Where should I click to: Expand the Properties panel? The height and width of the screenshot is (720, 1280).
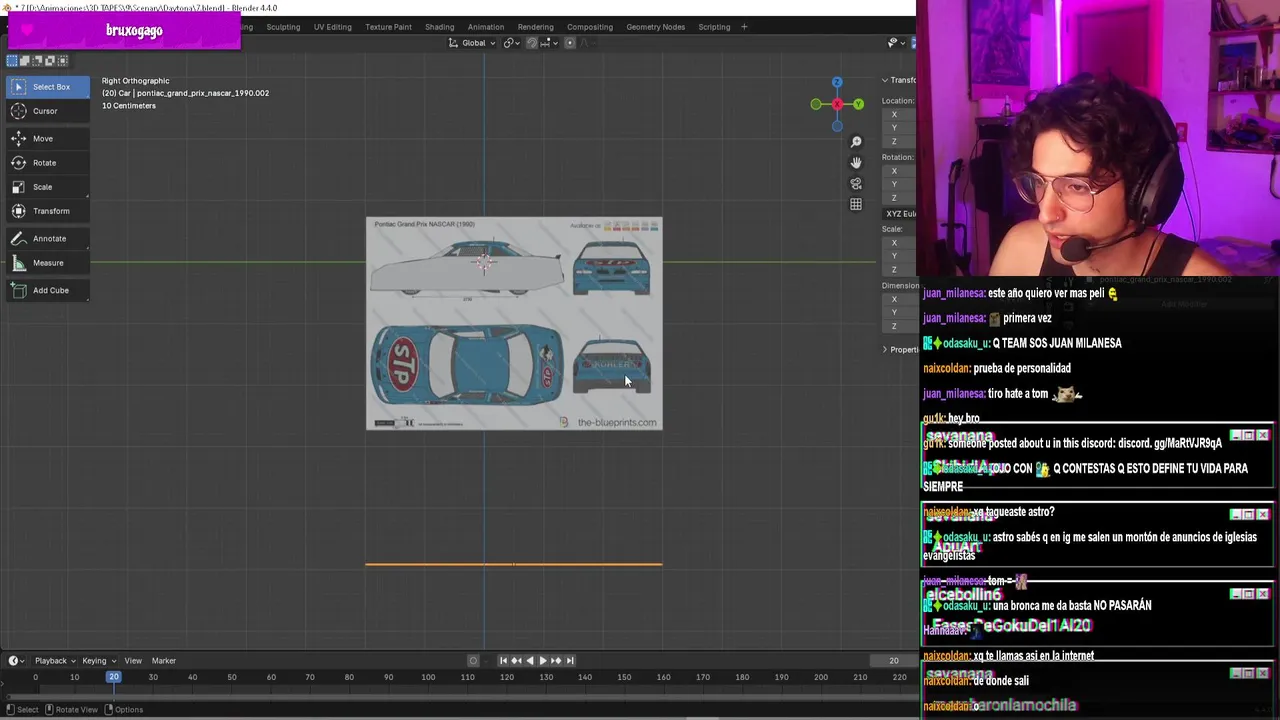(x=898, y=349)
